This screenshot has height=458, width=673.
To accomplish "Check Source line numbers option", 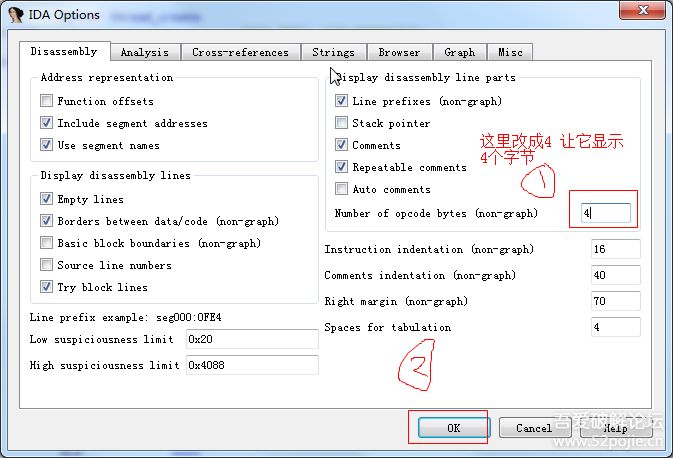I will 46,265.
